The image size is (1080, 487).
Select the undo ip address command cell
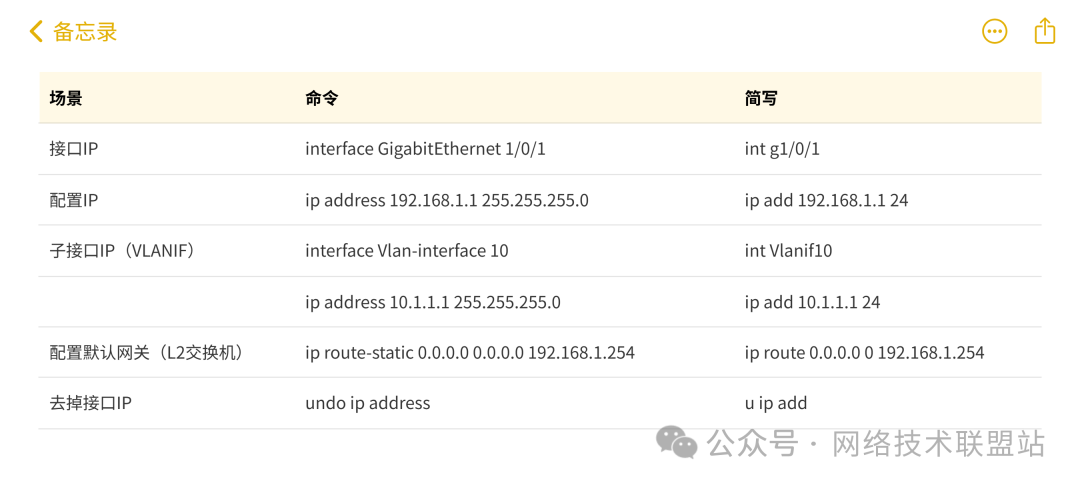(x=367, y=404)
